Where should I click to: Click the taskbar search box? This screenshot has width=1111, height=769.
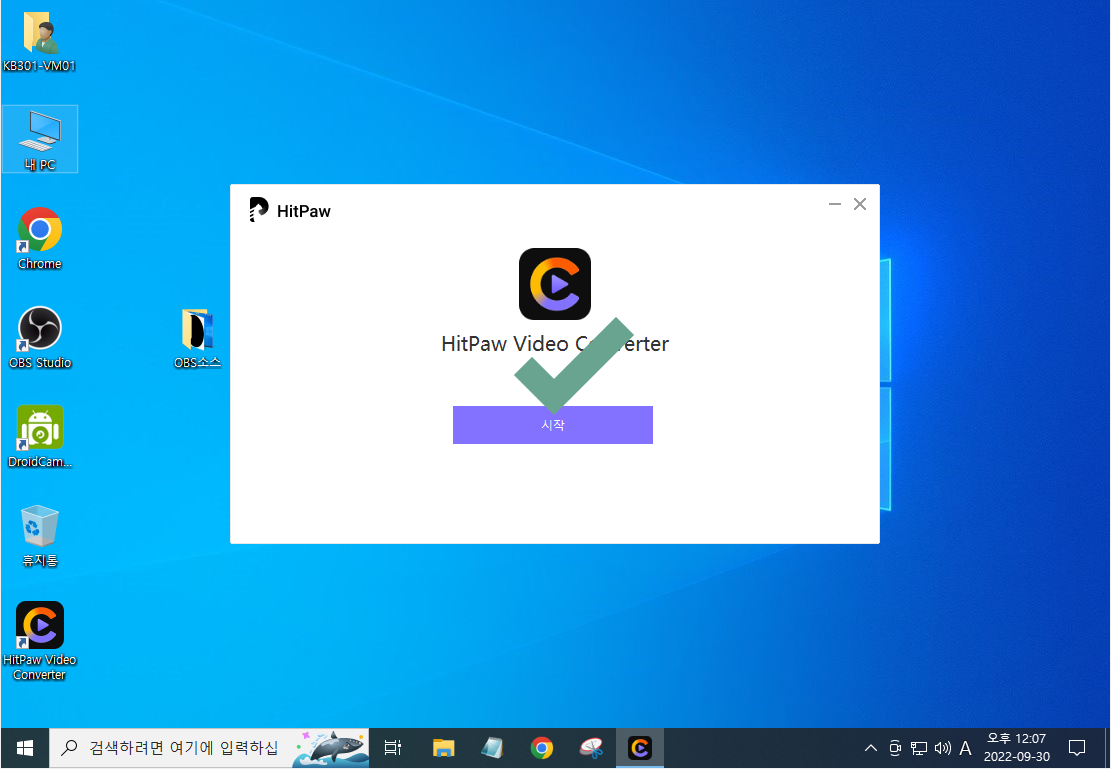click(209, 748)
